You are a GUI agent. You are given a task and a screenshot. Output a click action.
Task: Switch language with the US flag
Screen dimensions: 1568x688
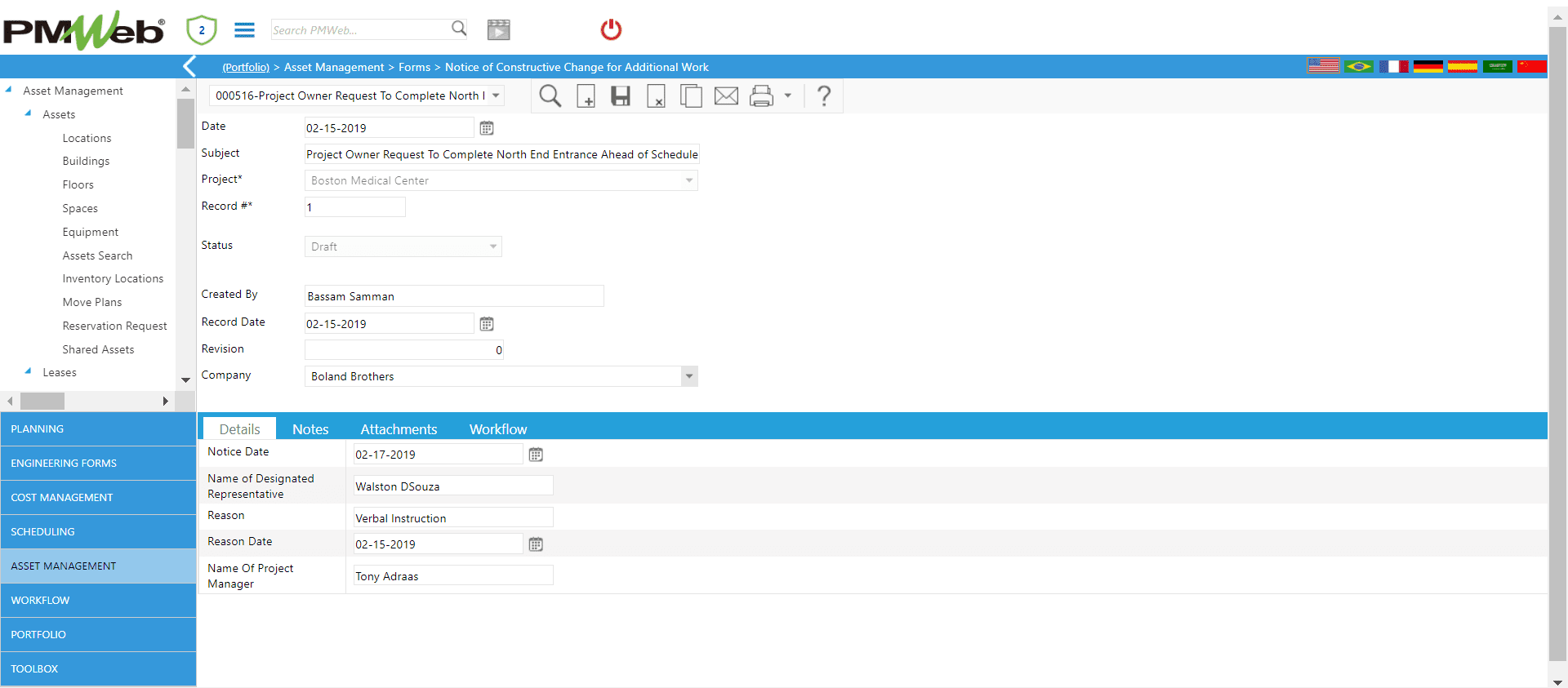[x=1323, y=66]
